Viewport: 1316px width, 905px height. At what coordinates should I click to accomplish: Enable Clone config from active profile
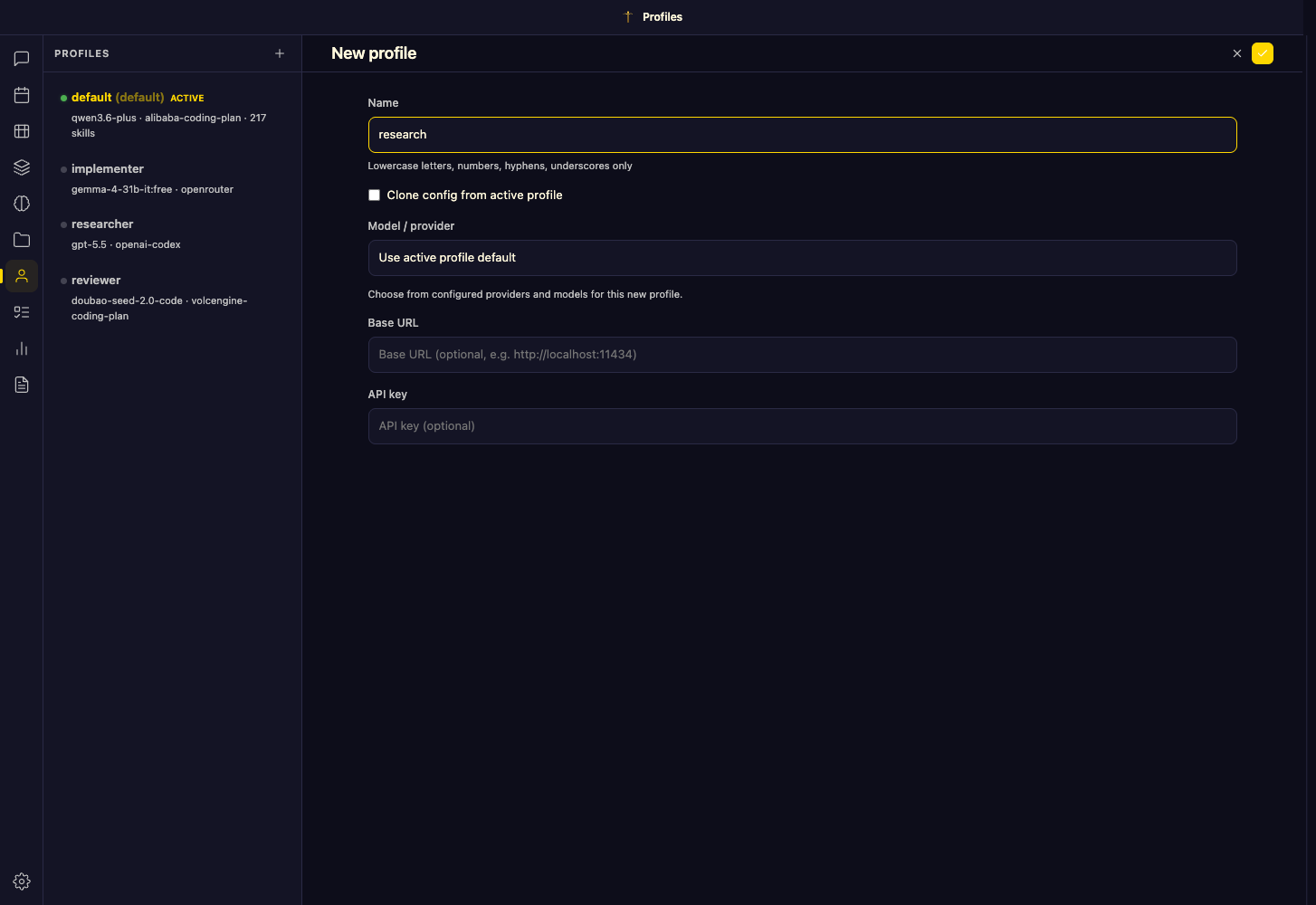tap(374, 195)
